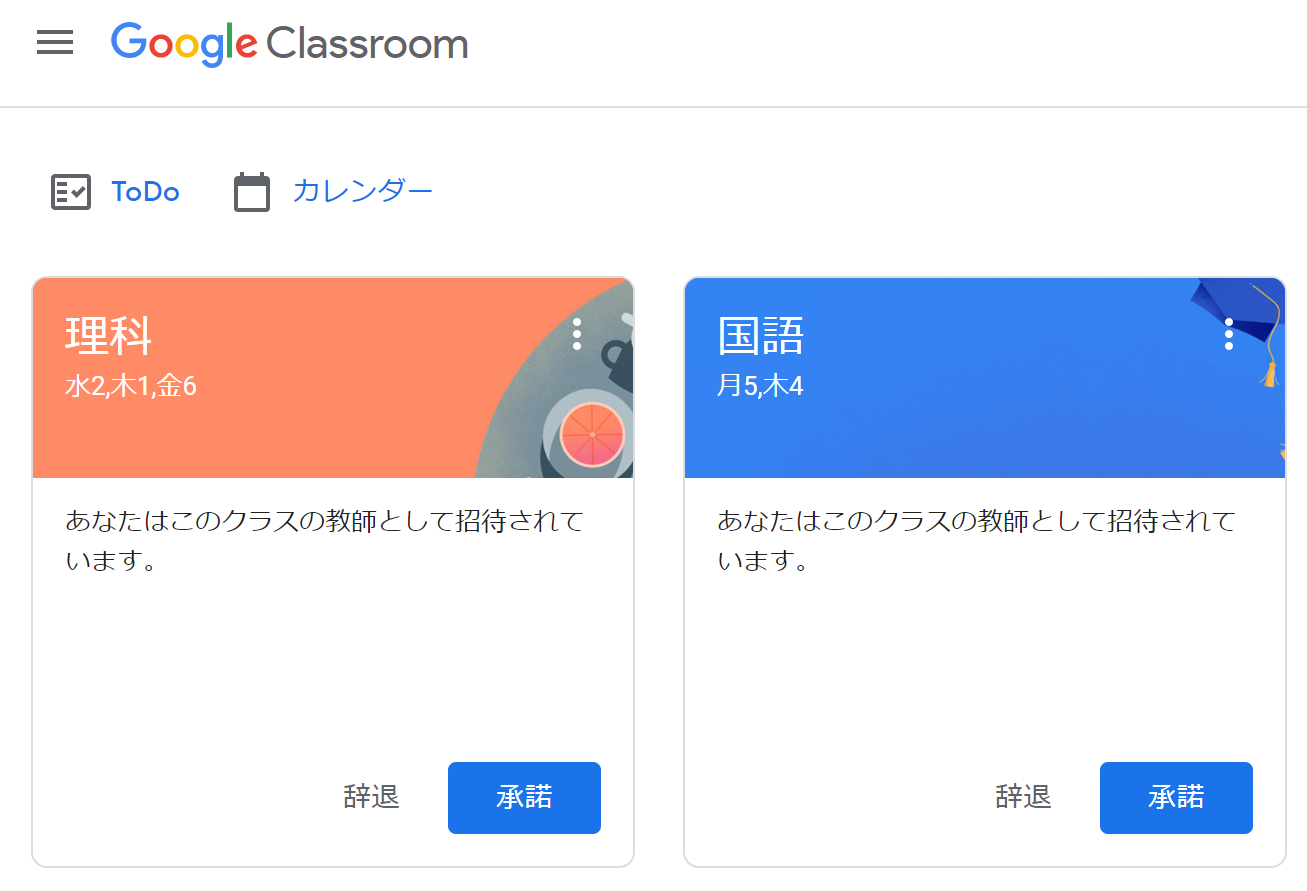
Task: Accept the 国語 class invitation with 承諾
Action: coord(1176,798)
